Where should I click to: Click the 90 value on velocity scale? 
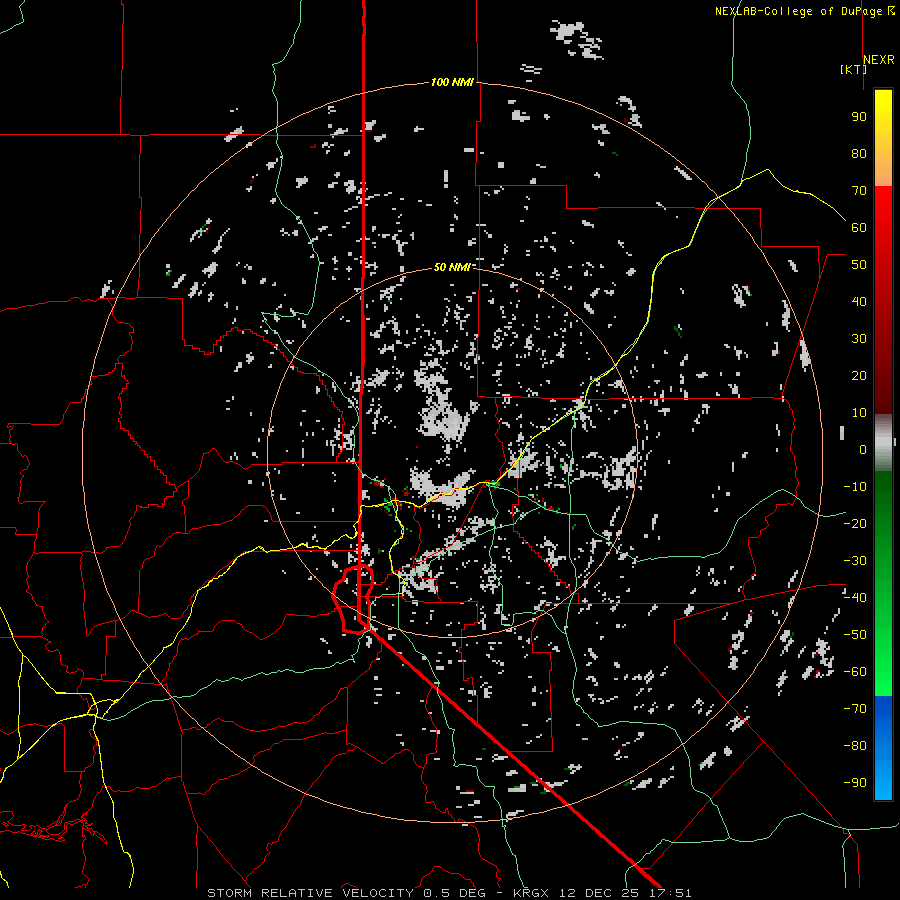tap(859, 117)
